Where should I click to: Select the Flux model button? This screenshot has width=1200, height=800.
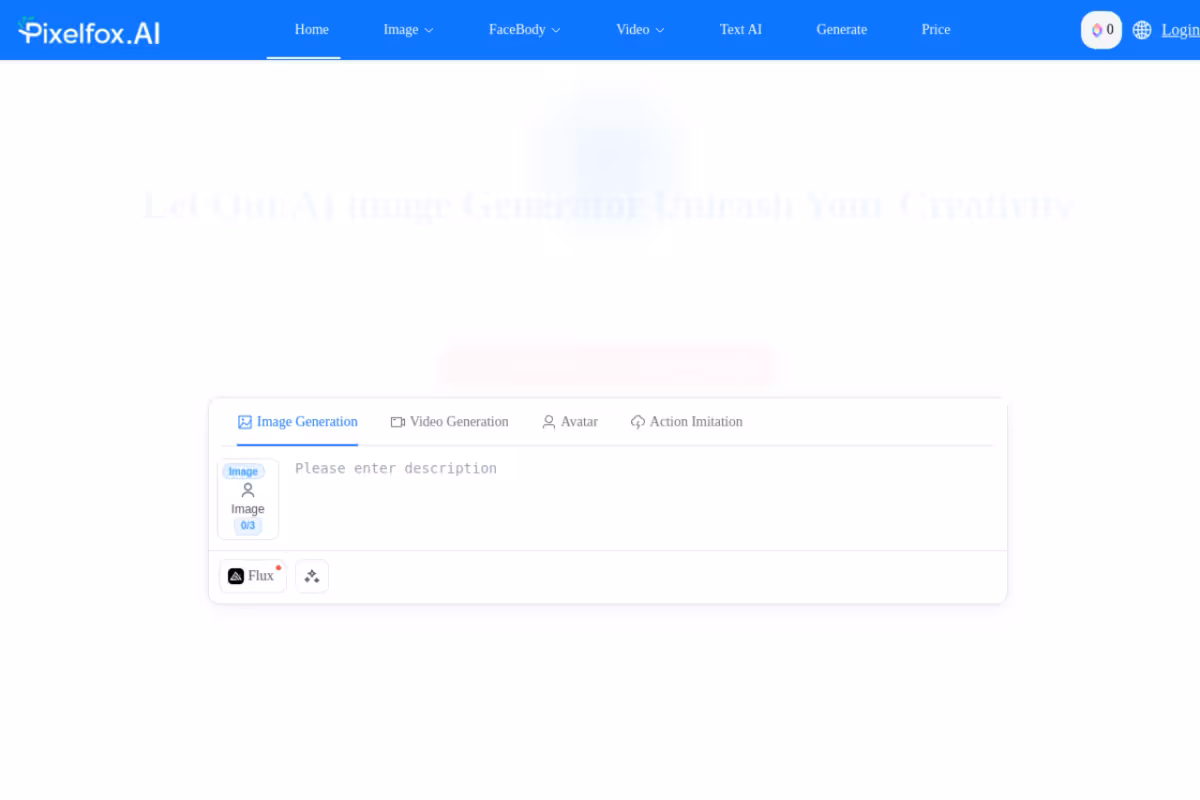(253, 576)
